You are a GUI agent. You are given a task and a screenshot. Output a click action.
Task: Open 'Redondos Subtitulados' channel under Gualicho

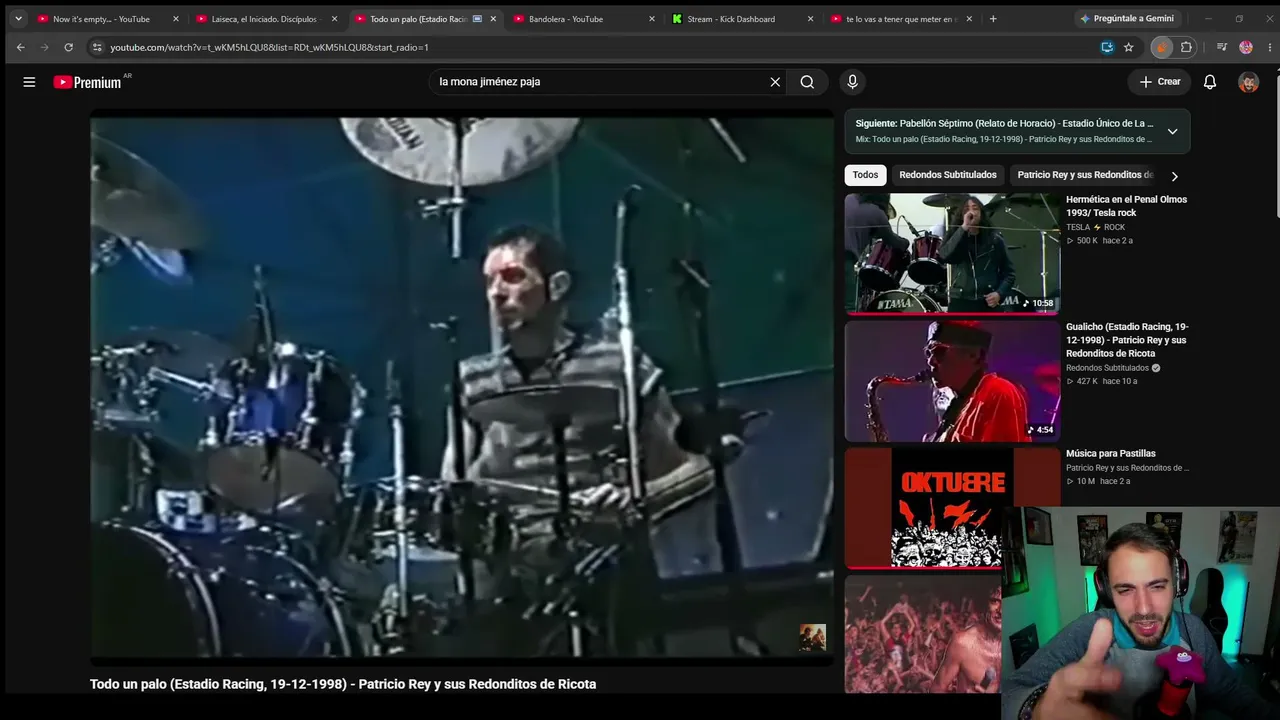[1109, 368]
